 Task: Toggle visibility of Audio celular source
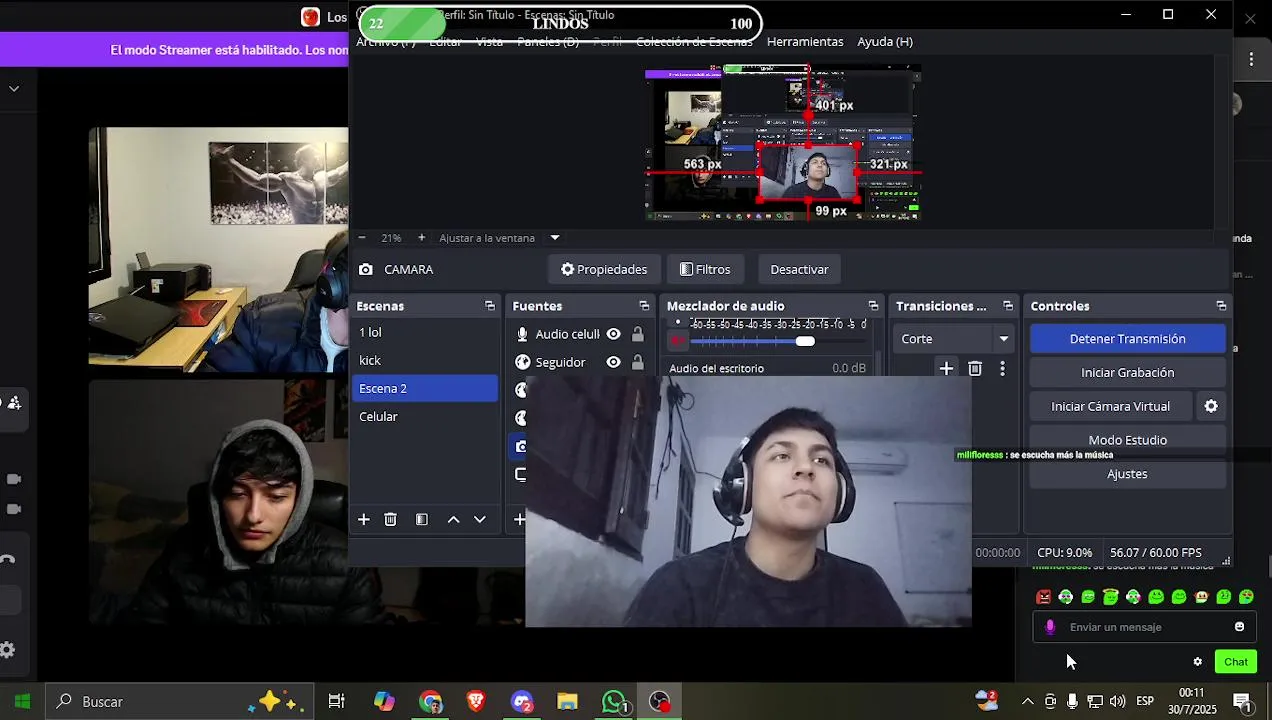coord(613,334)
